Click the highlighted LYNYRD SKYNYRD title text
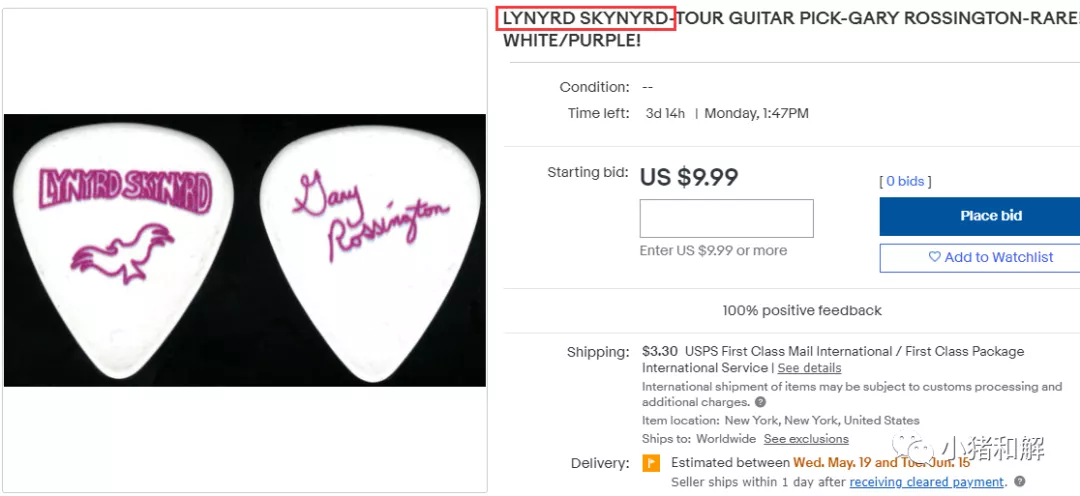Screen dimensions: 1080x496 point(587,18)
